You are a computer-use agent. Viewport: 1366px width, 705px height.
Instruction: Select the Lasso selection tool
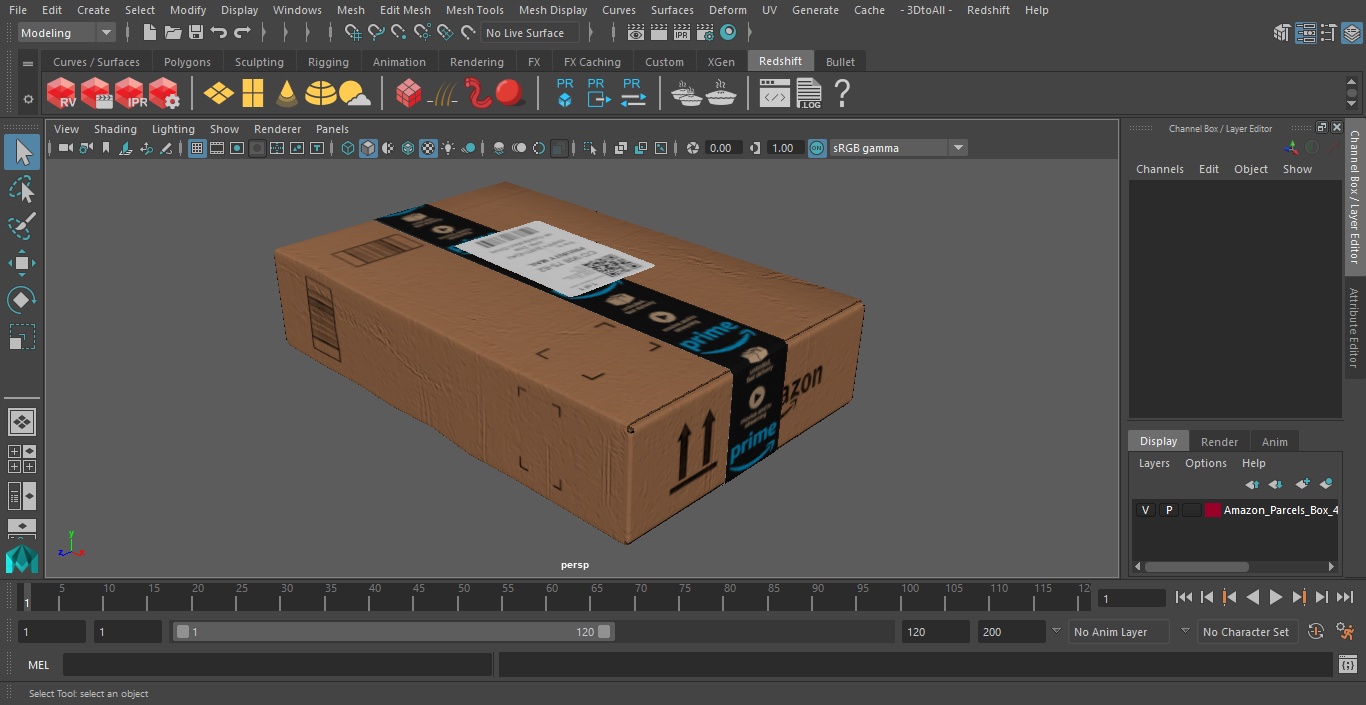22,189
